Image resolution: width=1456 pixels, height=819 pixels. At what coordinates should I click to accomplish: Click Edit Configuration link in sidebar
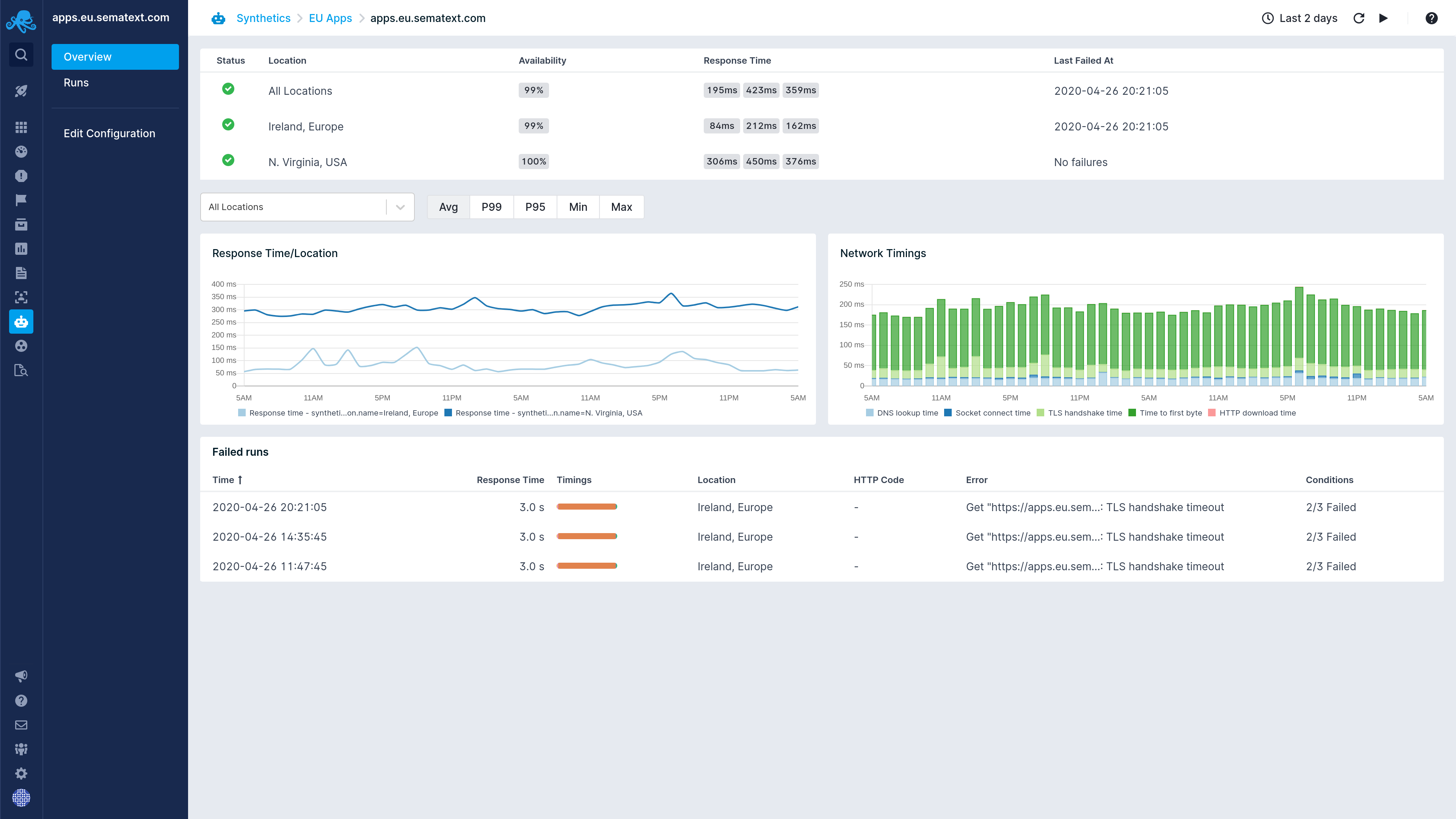point(109,133)
